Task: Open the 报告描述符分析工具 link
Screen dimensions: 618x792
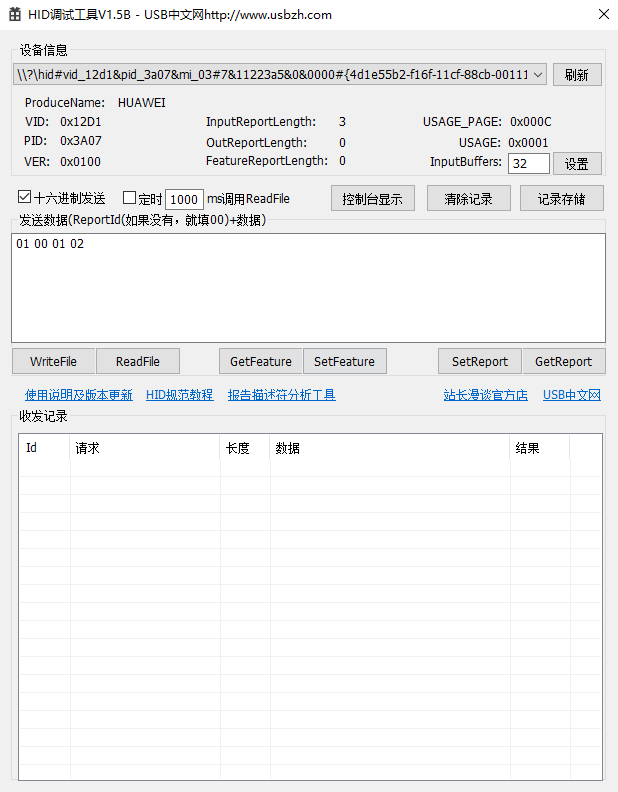Action: click(x=282, y=395)
